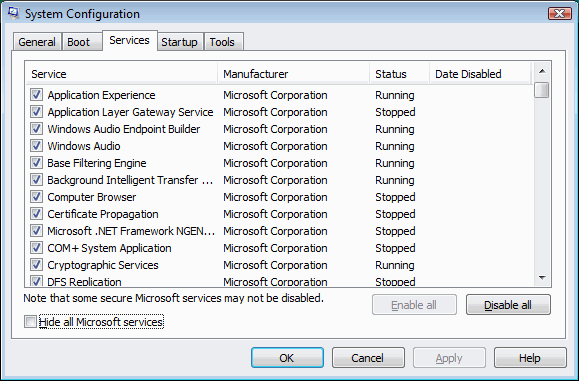Uncheck the Certificate Propagation checkbox

click(36, 214)
